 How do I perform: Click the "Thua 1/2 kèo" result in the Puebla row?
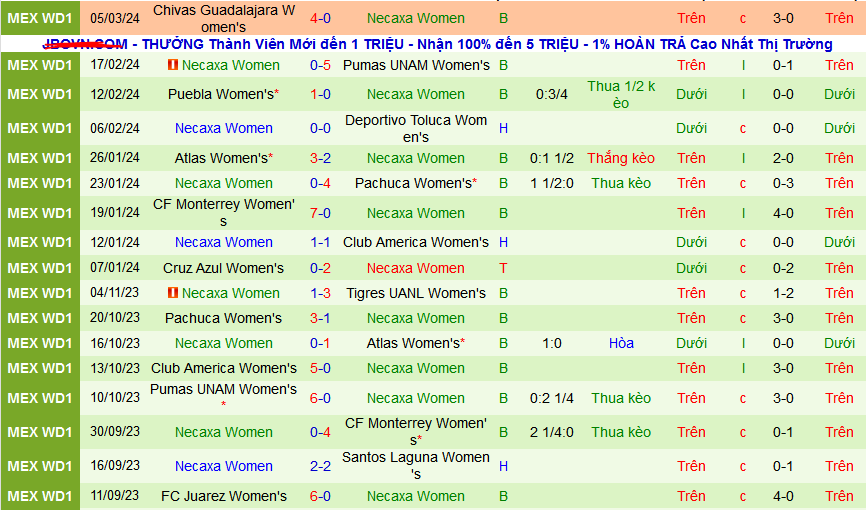[620, 94]
